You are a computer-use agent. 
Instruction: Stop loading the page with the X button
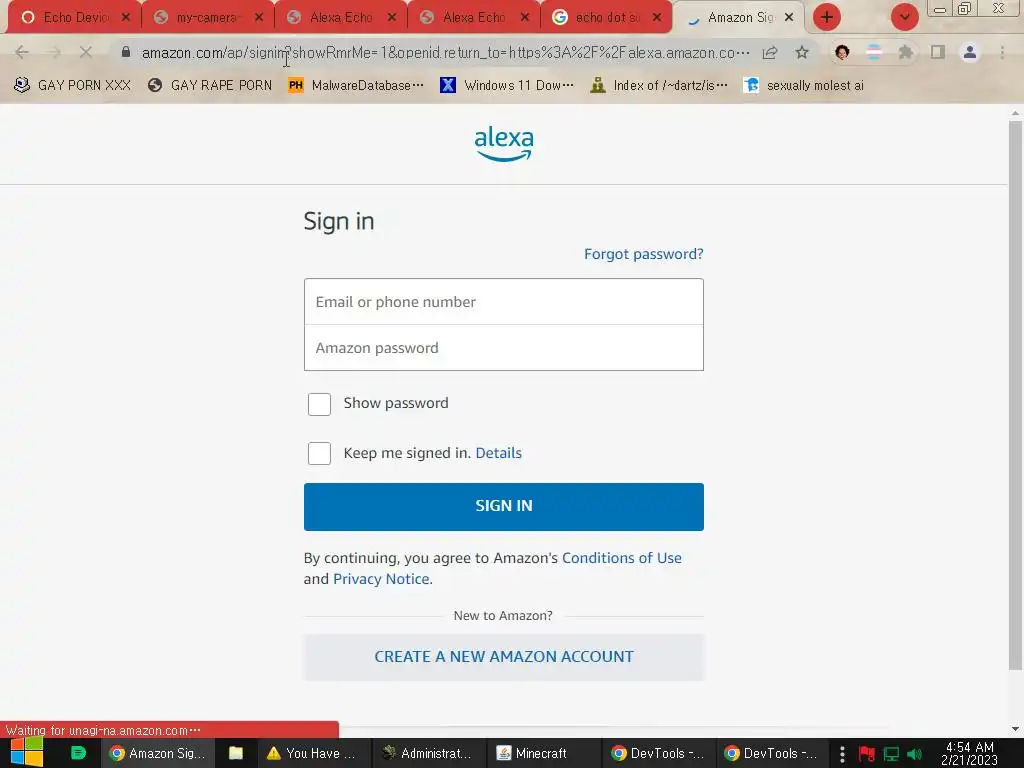pyautogui.click(x=86, y=52)
